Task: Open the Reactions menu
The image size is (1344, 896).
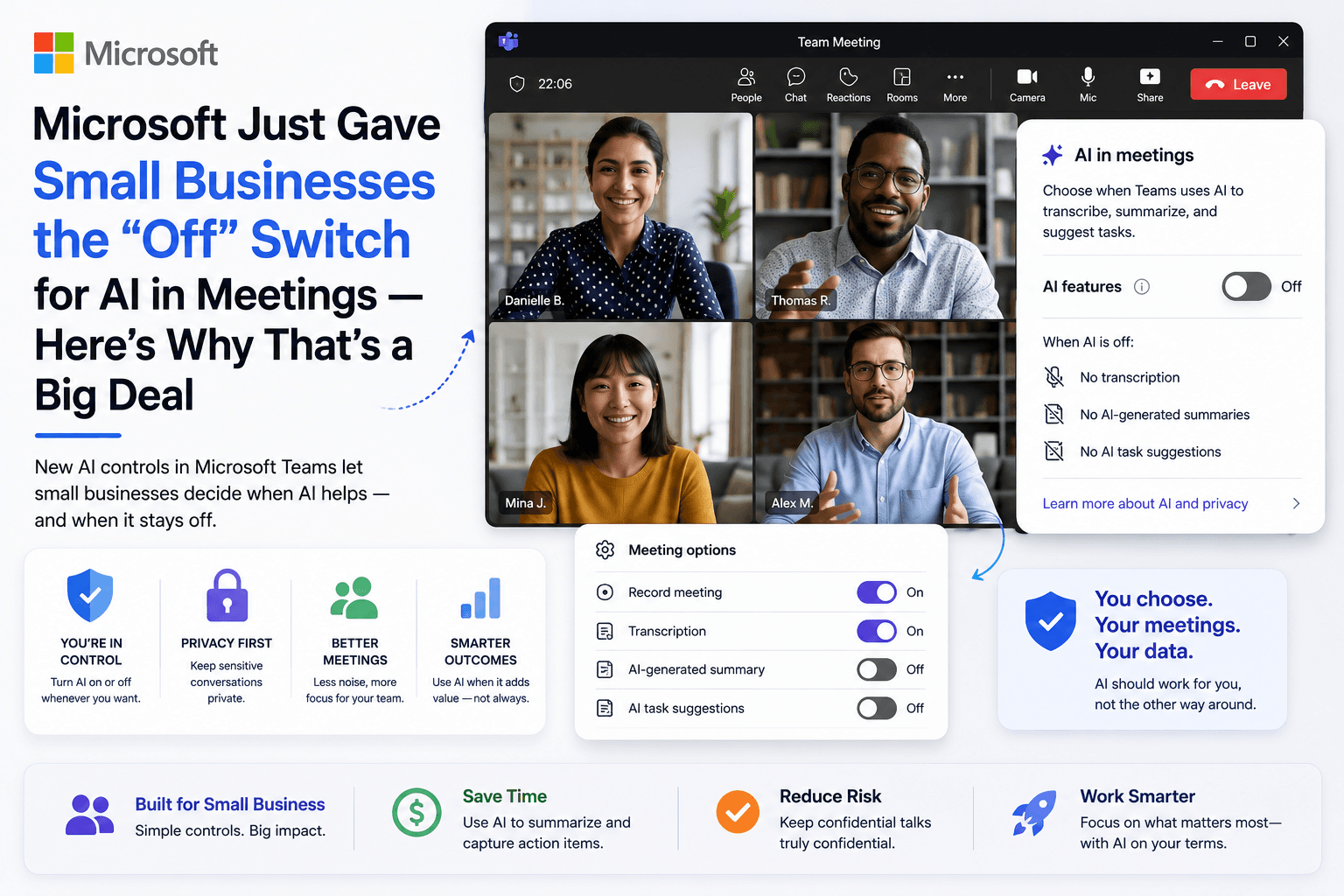Action: tap(848, 85)
